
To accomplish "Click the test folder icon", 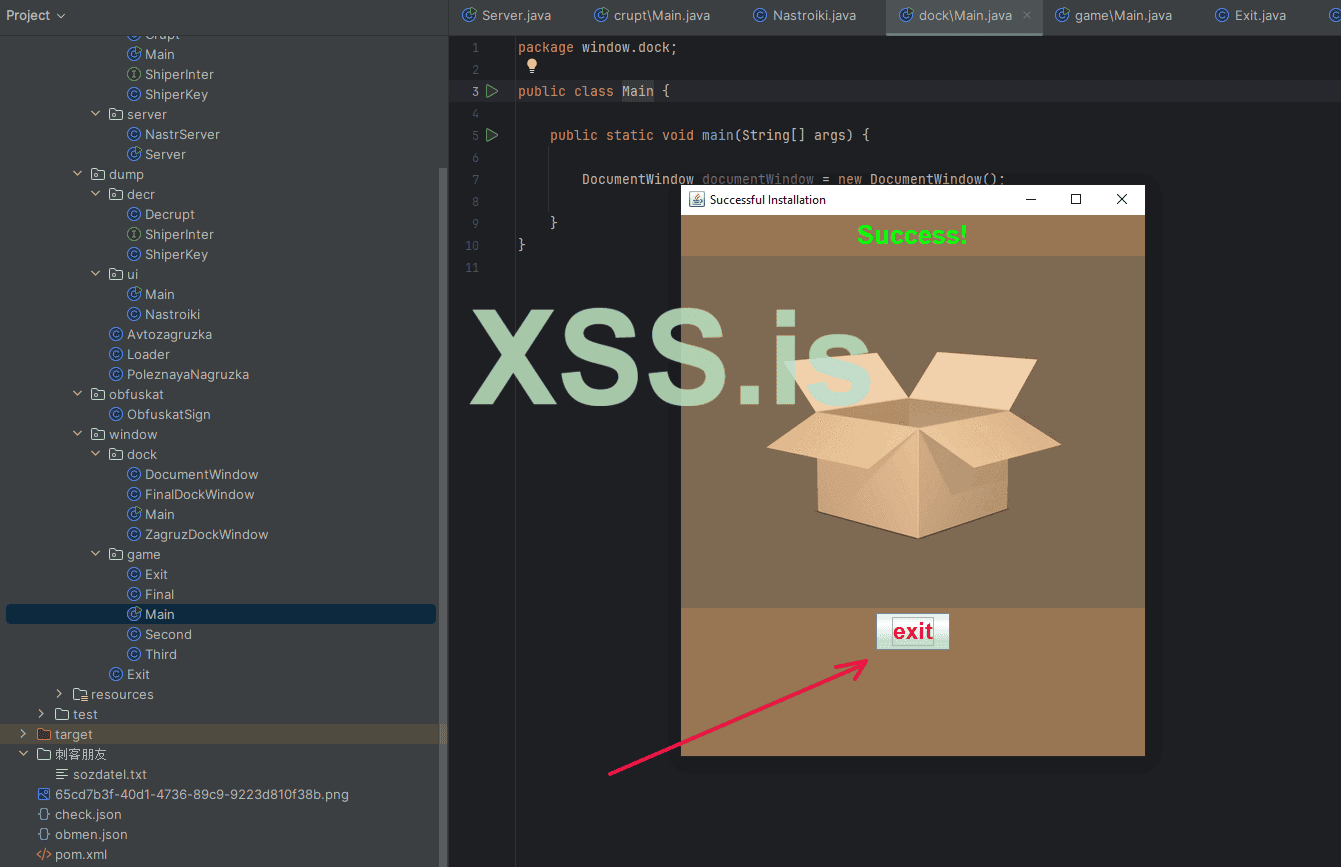I will click(62, 714).
